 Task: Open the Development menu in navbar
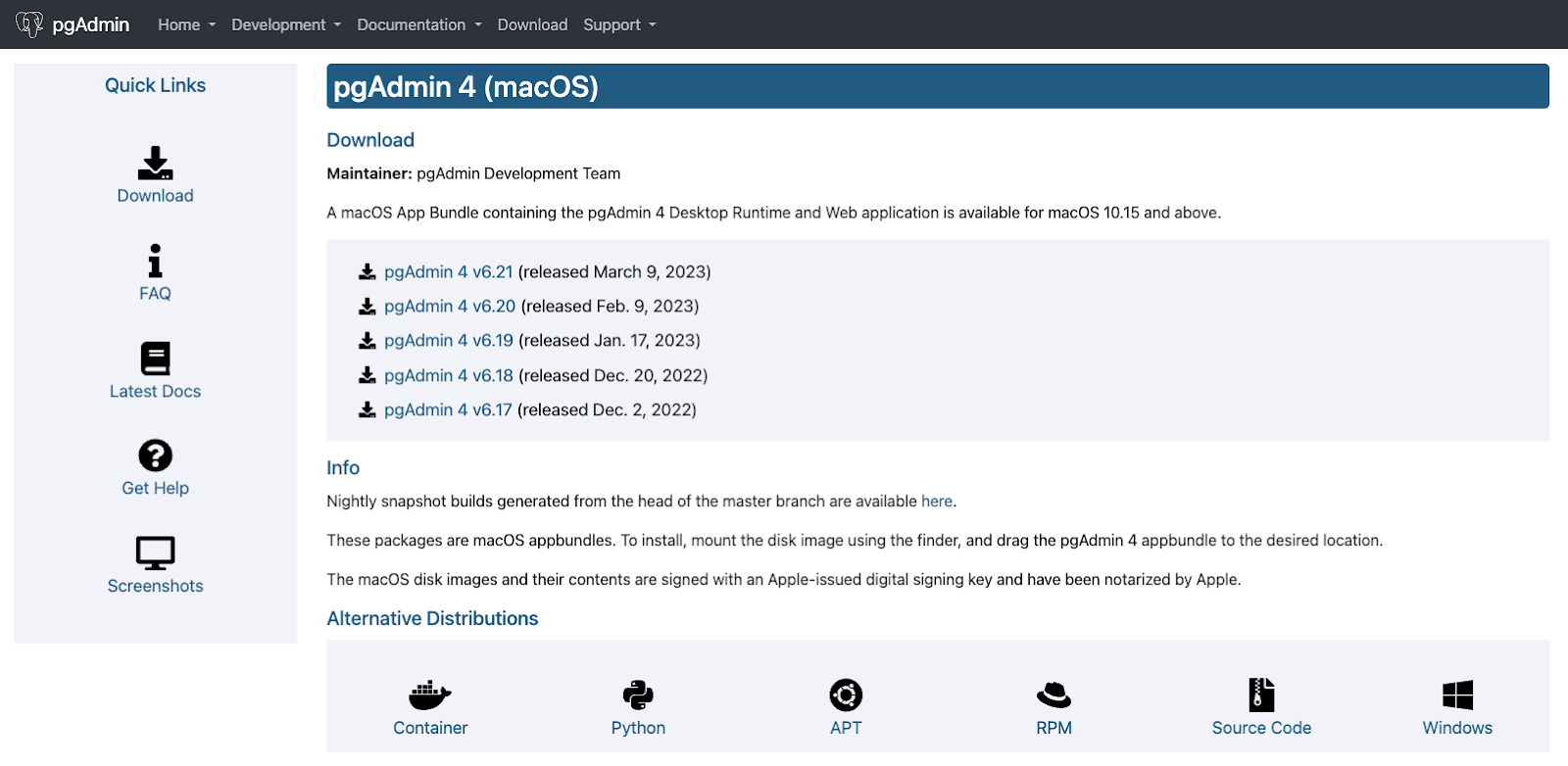(x=286, y=24)
